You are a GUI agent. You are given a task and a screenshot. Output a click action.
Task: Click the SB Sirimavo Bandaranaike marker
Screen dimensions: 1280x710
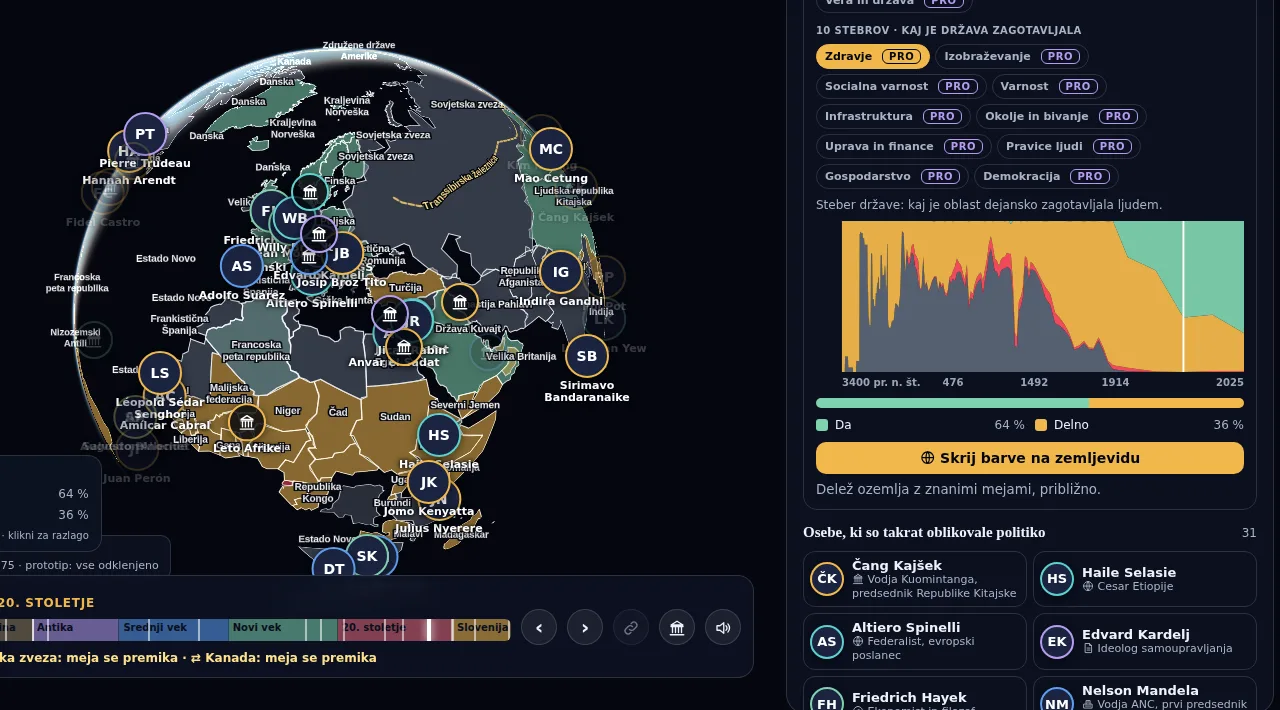point(587,356)
